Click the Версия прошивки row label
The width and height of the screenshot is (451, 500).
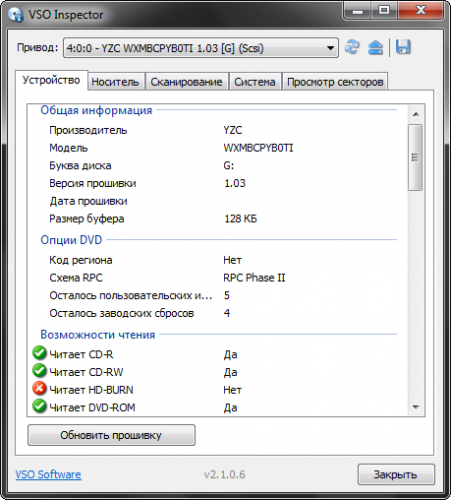pyautogui.click(x=93, y=183)
